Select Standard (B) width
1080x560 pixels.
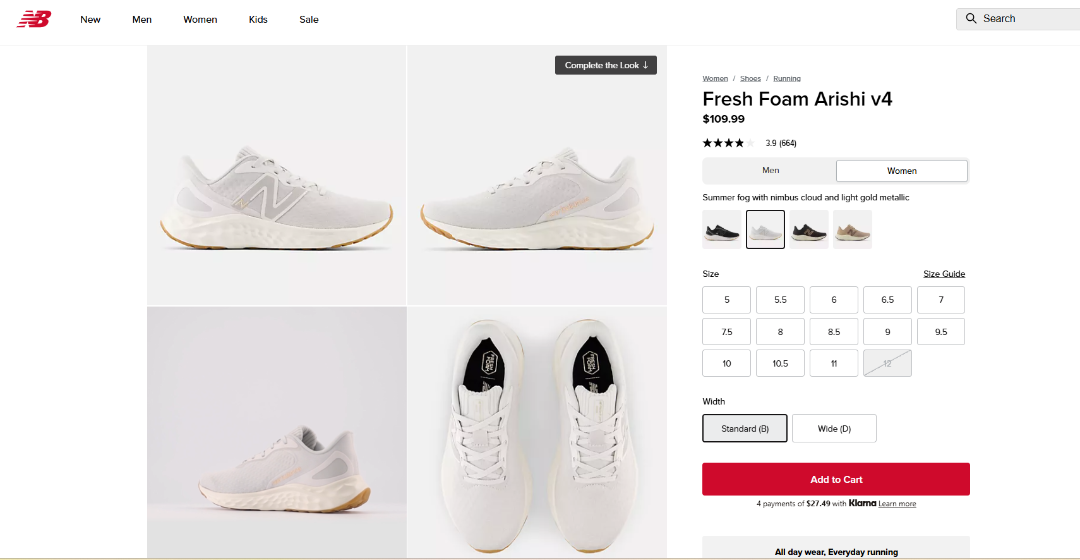coord(745,428)
